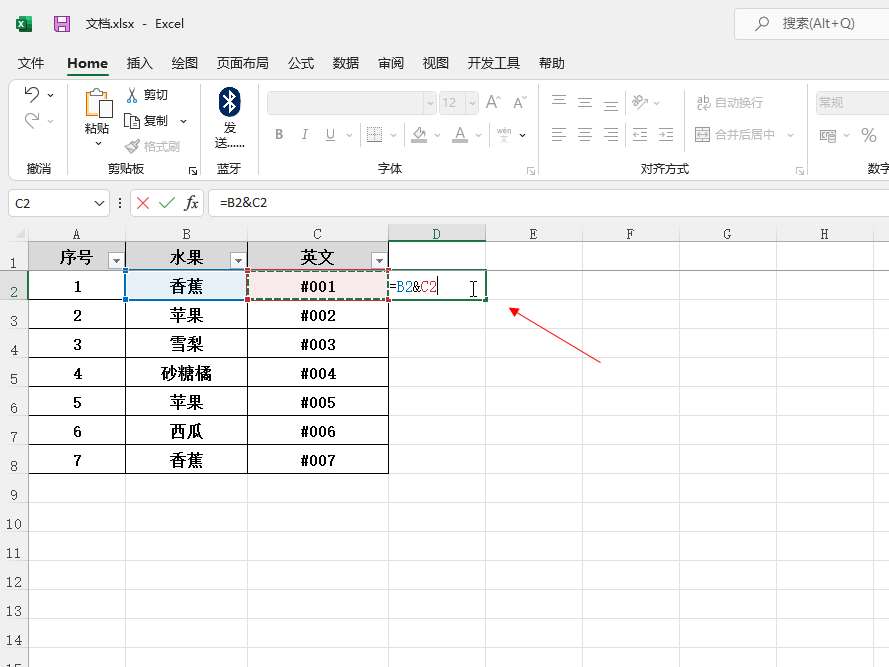
Task: Confirm formula with green checkmark
Action: point(167,202)
